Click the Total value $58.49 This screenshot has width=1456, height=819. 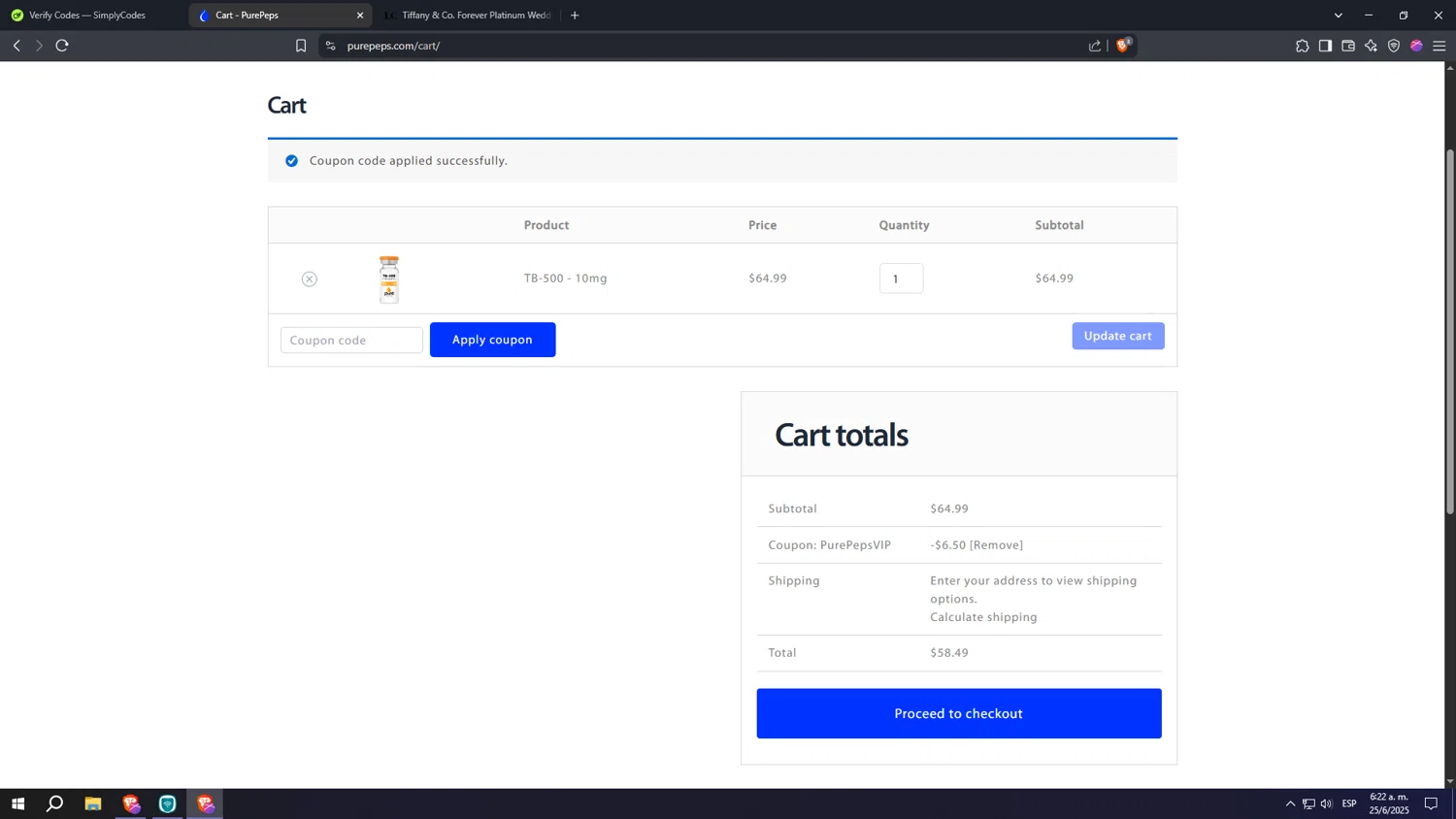tap(949, 653)
